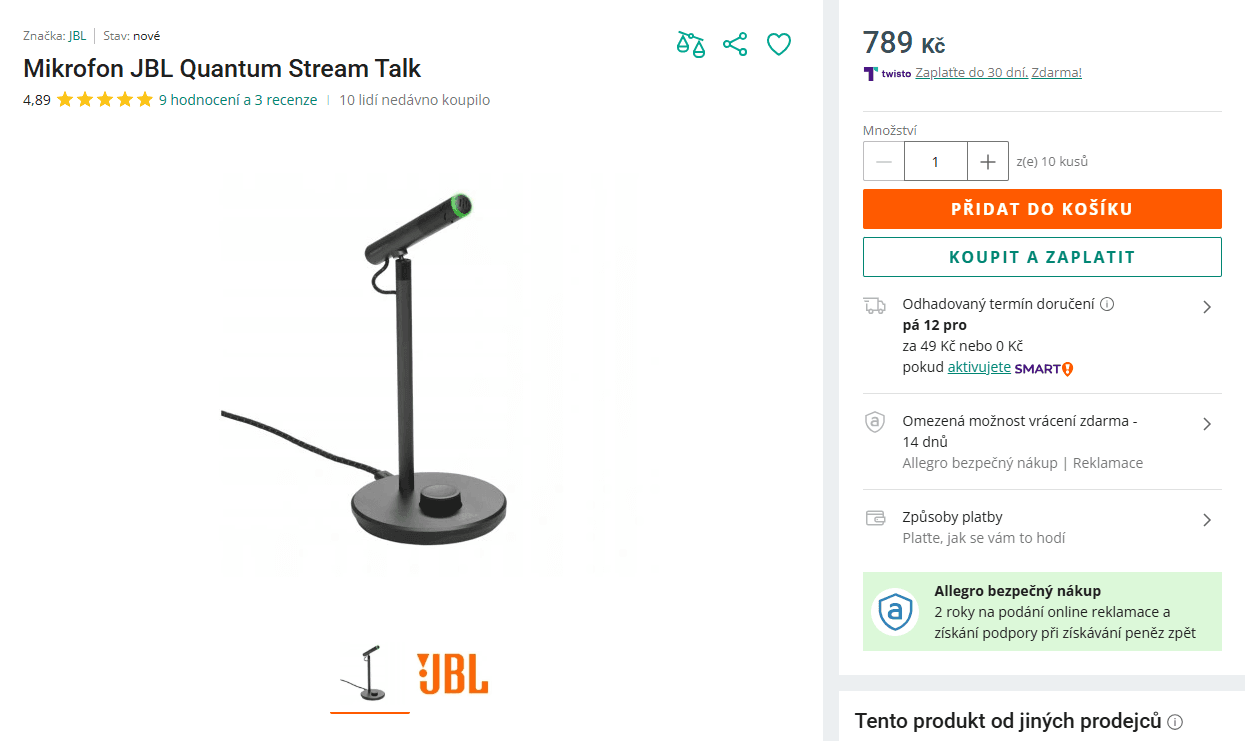Click the KOUPIT A ZAPLATIT button

tap(1042, 257)
